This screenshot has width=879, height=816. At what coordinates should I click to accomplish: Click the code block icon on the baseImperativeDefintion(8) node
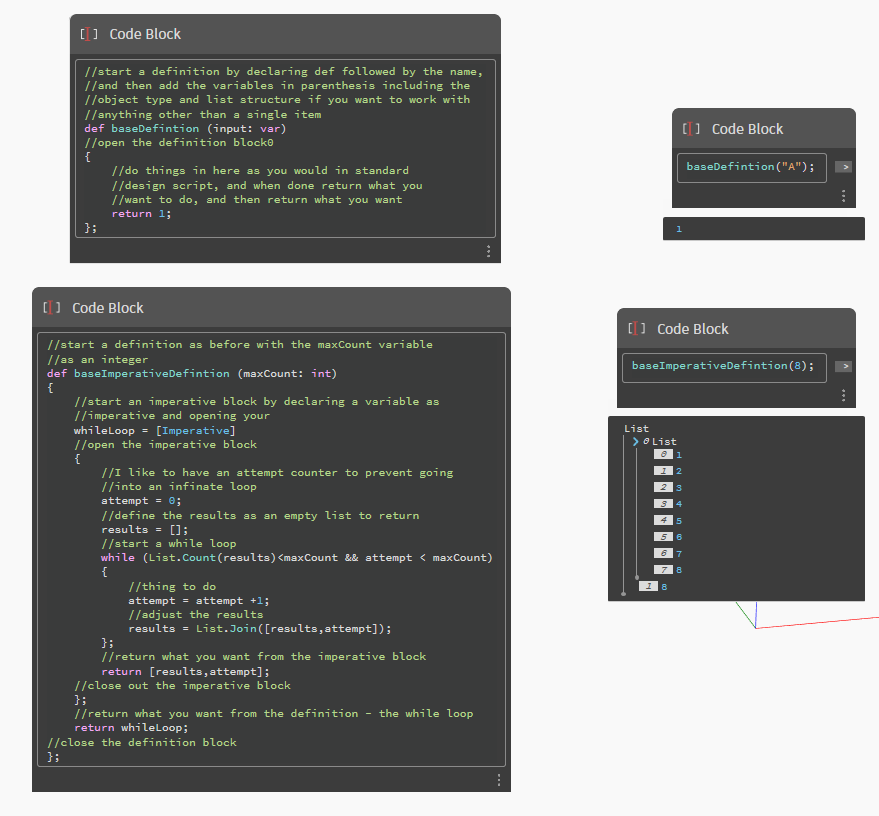[x=637, y=328]
